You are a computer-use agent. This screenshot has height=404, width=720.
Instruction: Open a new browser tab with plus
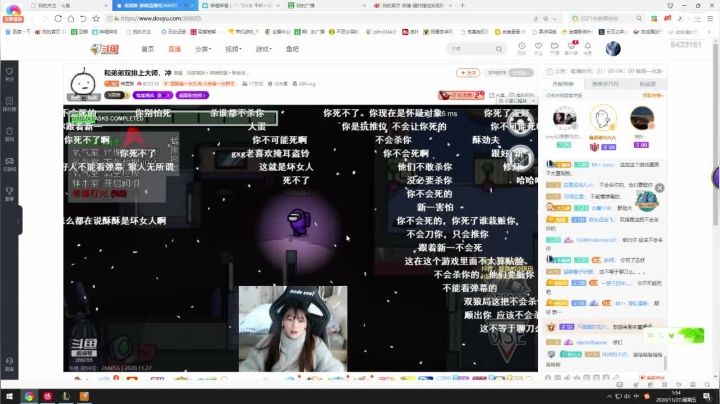462,6
